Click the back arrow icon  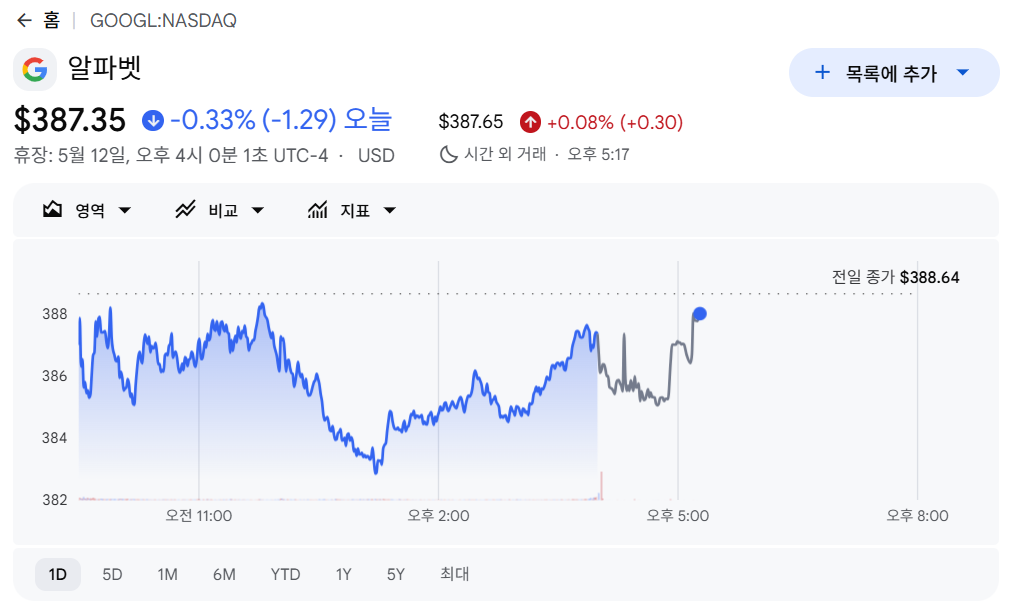[x=24, y=21]
